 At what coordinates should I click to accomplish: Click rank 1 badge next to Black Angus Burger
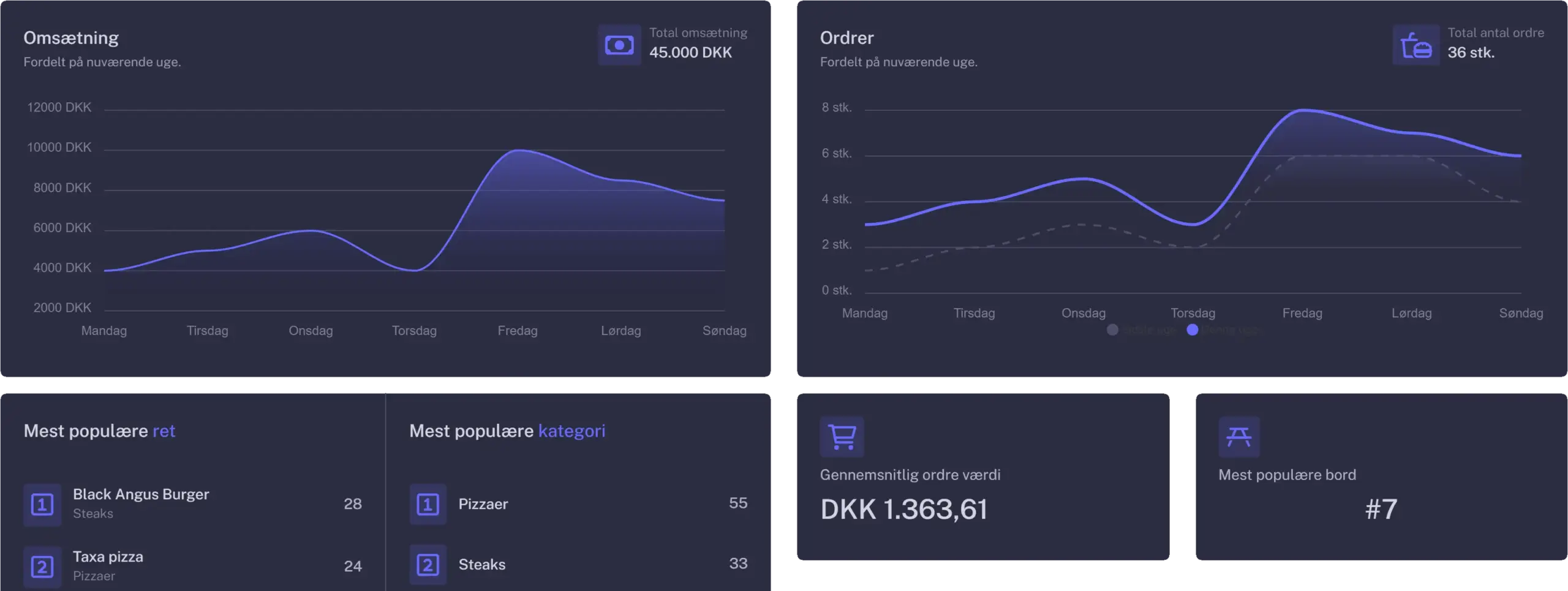42,505
